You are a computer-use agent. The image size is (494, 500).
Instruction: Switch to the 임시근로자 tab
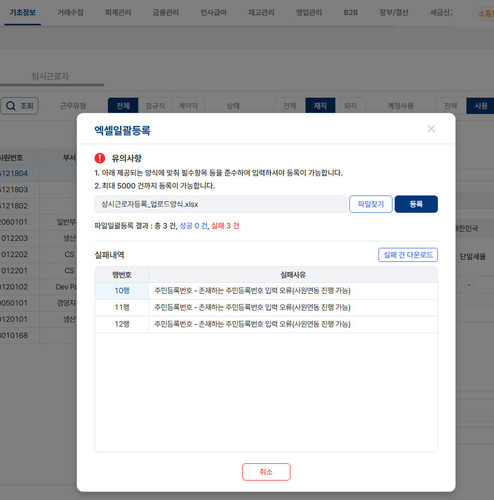(50, 76)
